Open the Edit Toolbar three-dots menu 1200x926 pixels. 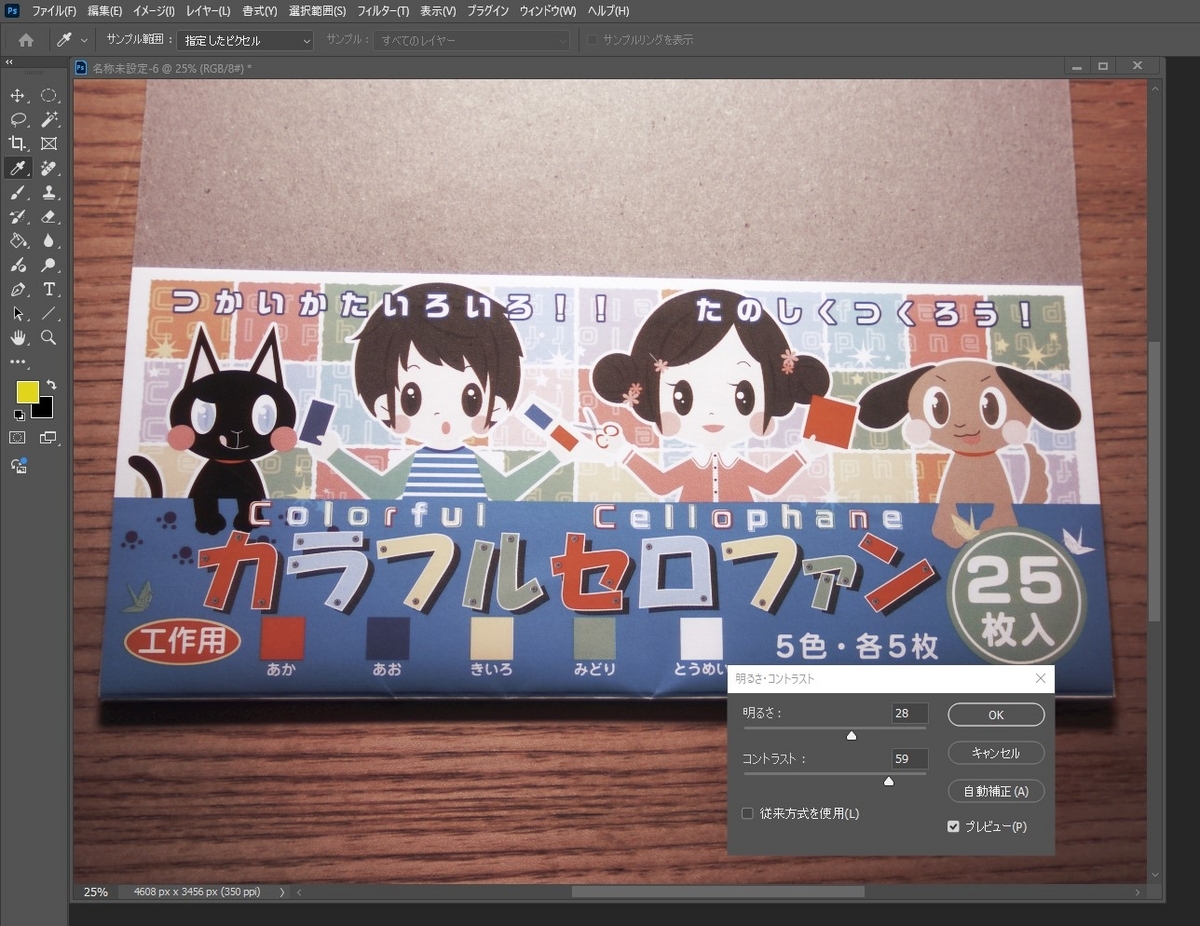click(17, 361)
